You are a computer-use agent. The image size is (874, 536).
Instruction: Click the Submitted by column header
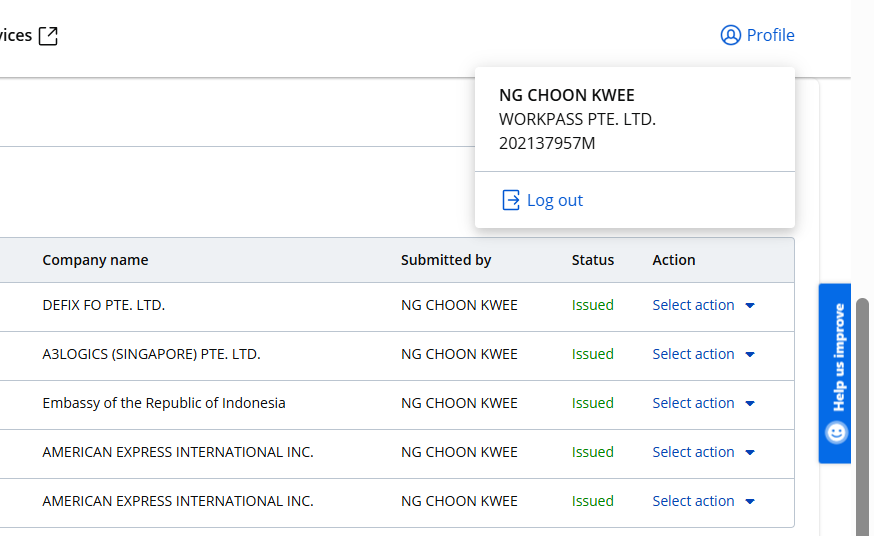[x=446, y=260]
